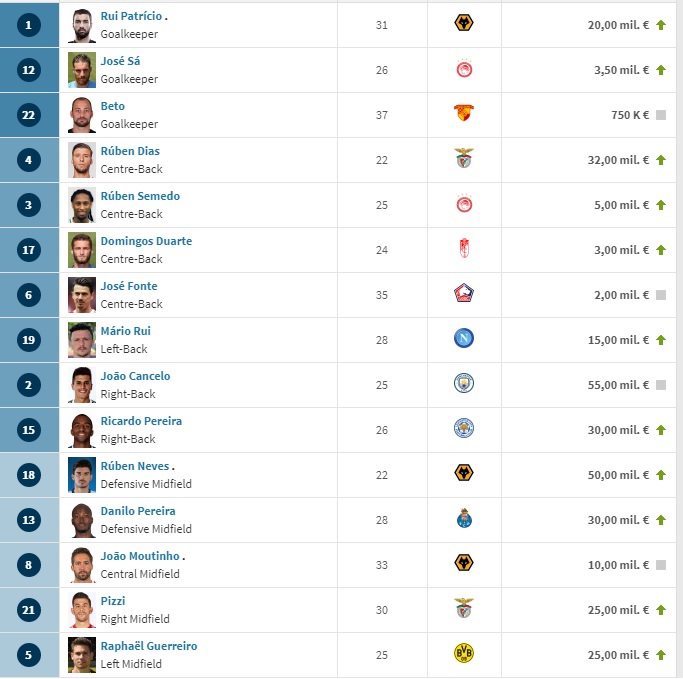The width and height of the screenshot is (683, 679).
Task: Click Manchester City crest beside João Cancelo
Action: click(x=463, y=383)
